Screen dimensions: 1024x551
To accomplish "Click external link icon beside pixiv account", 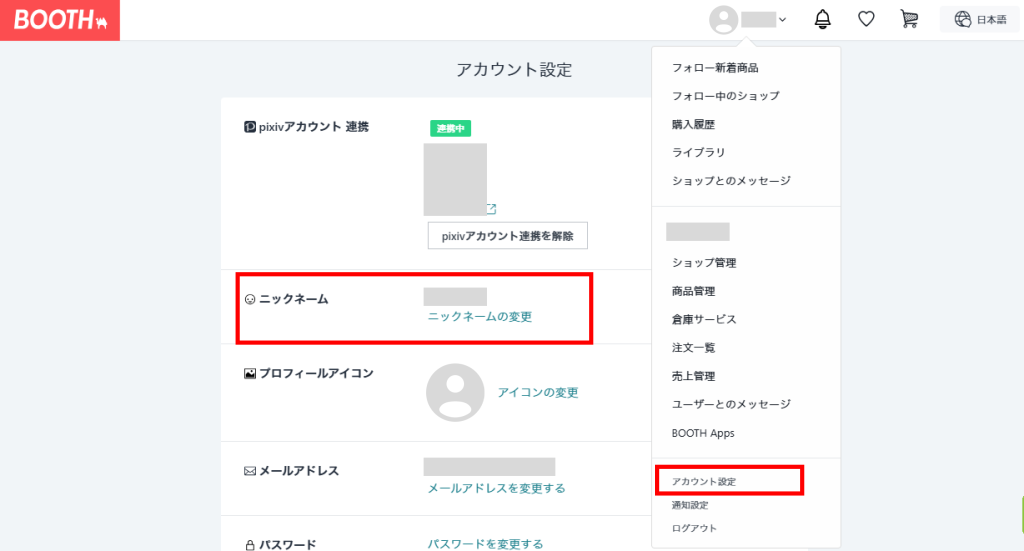I will 491,209.
